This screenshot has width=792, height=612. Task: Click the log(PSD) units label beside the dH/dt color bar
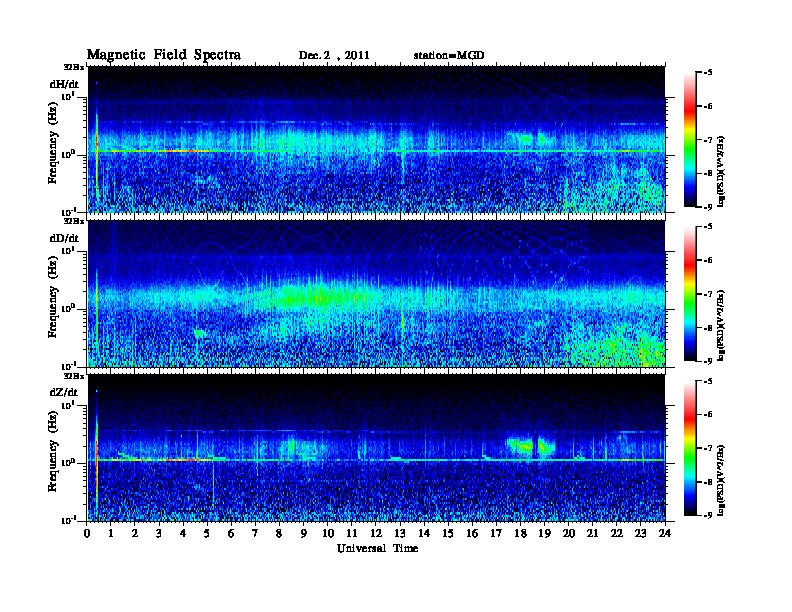[721, 171]
